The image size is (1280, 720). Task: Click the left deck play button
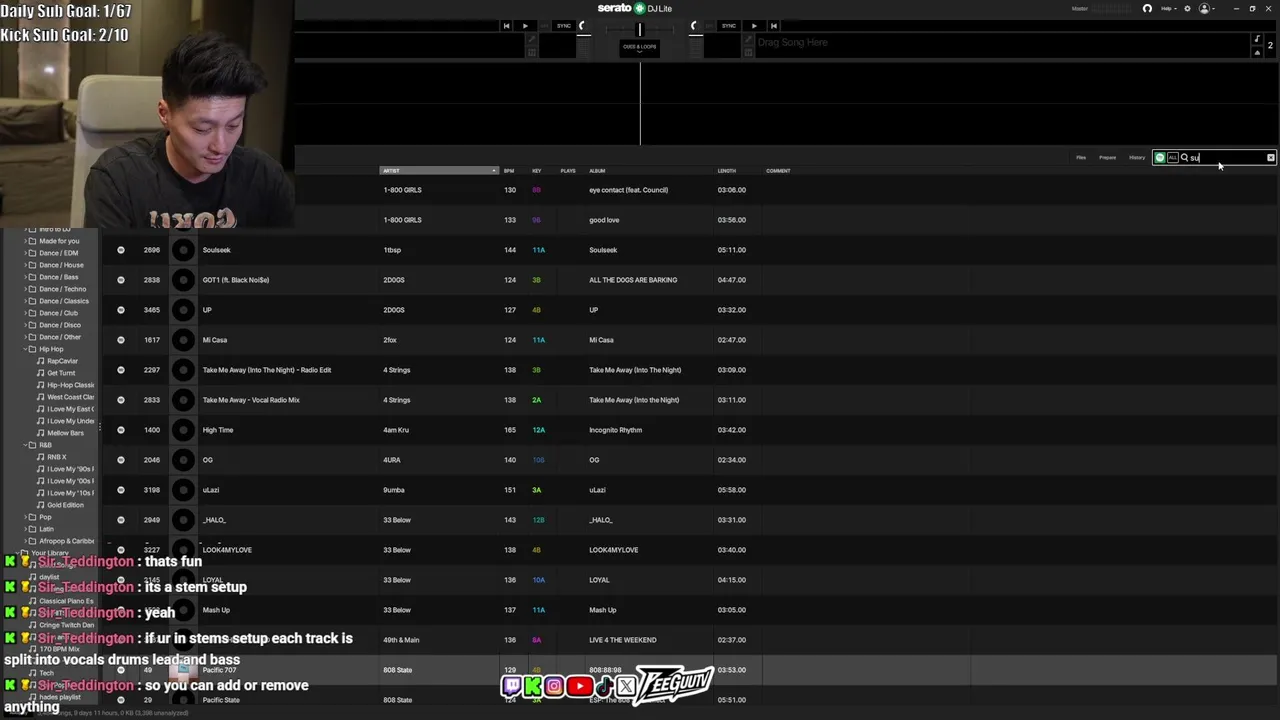pos(525,26)
